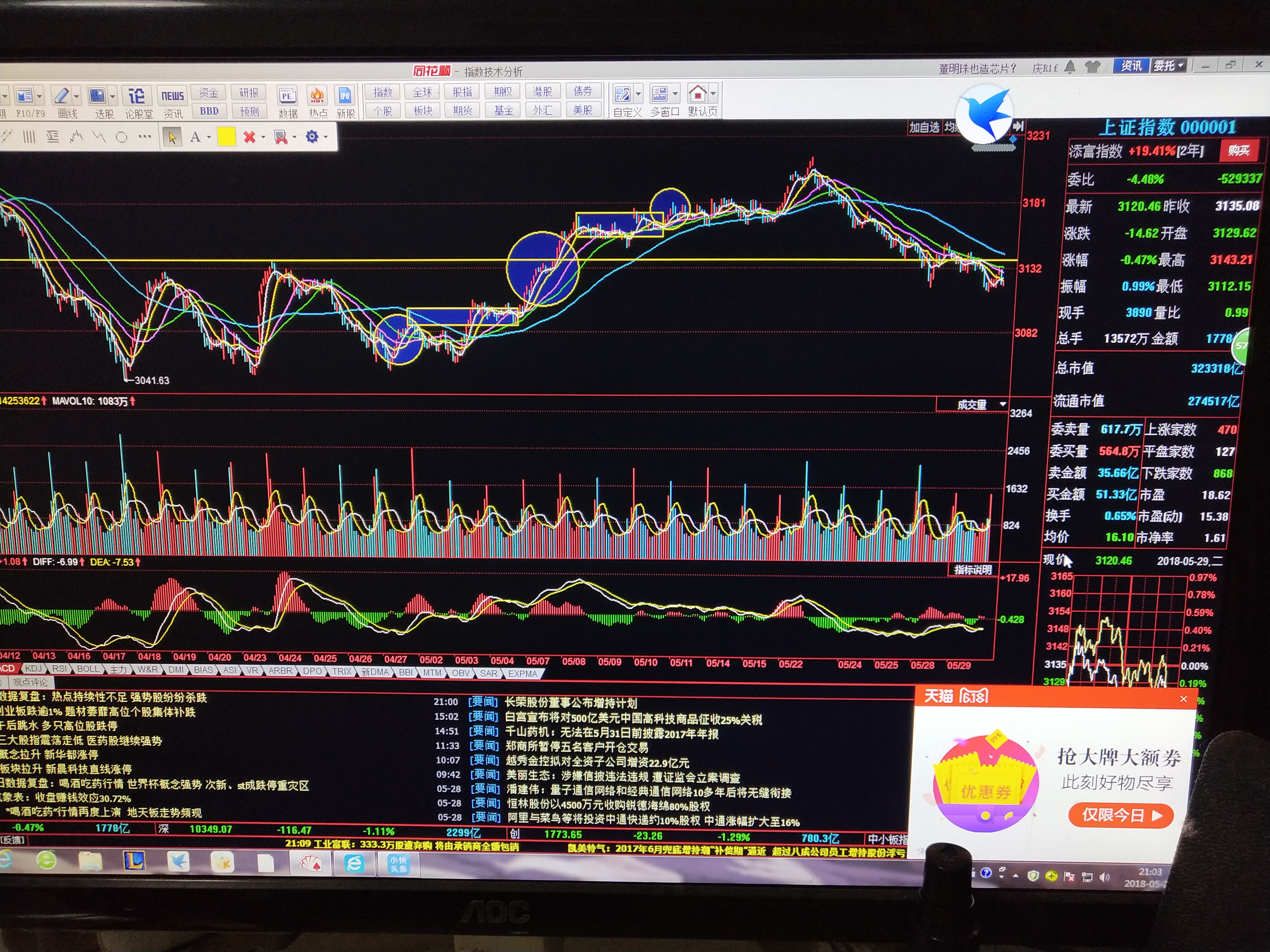Switch to the BOLL indicator tab

[x=88, y=669]
